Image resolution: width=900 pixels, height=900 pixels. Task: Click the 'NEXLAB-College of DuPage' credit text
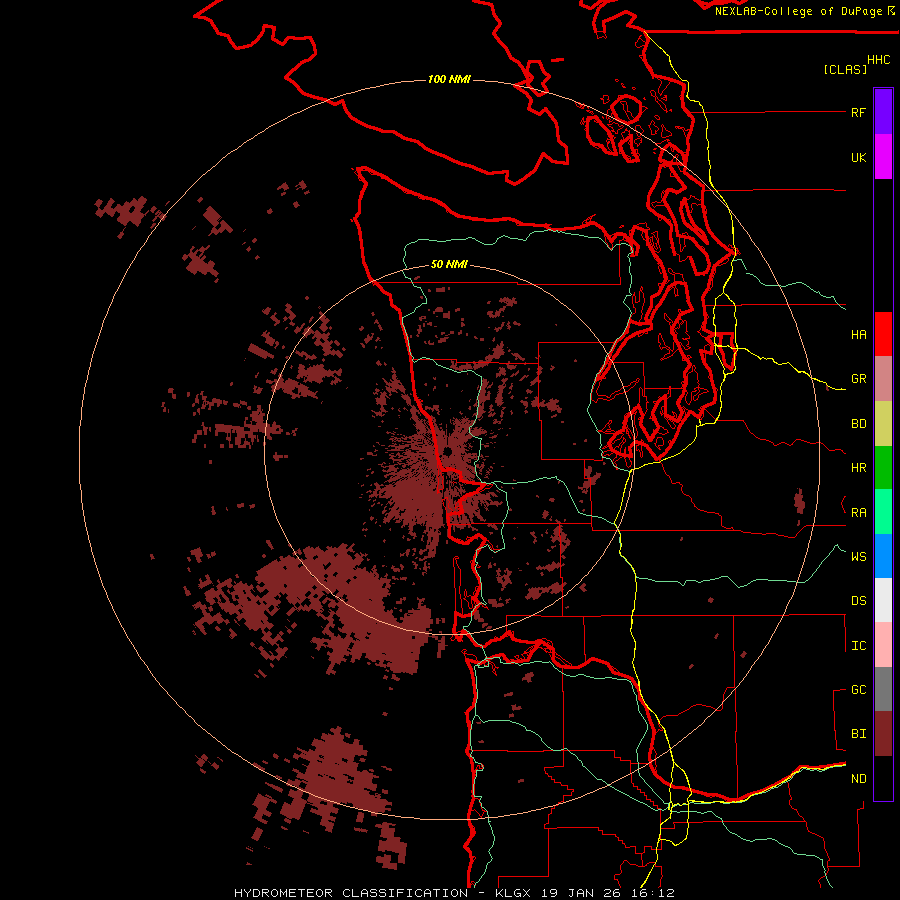coord(798,11)
